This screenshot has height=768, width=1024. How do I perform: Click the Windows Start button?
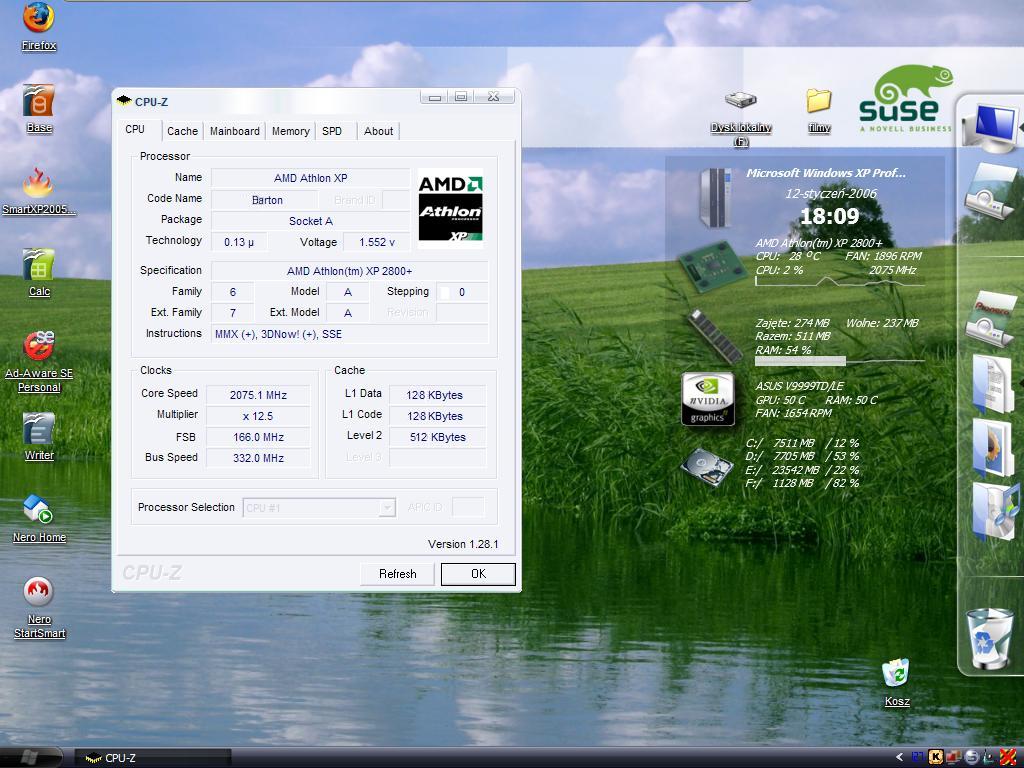(31, 758)
